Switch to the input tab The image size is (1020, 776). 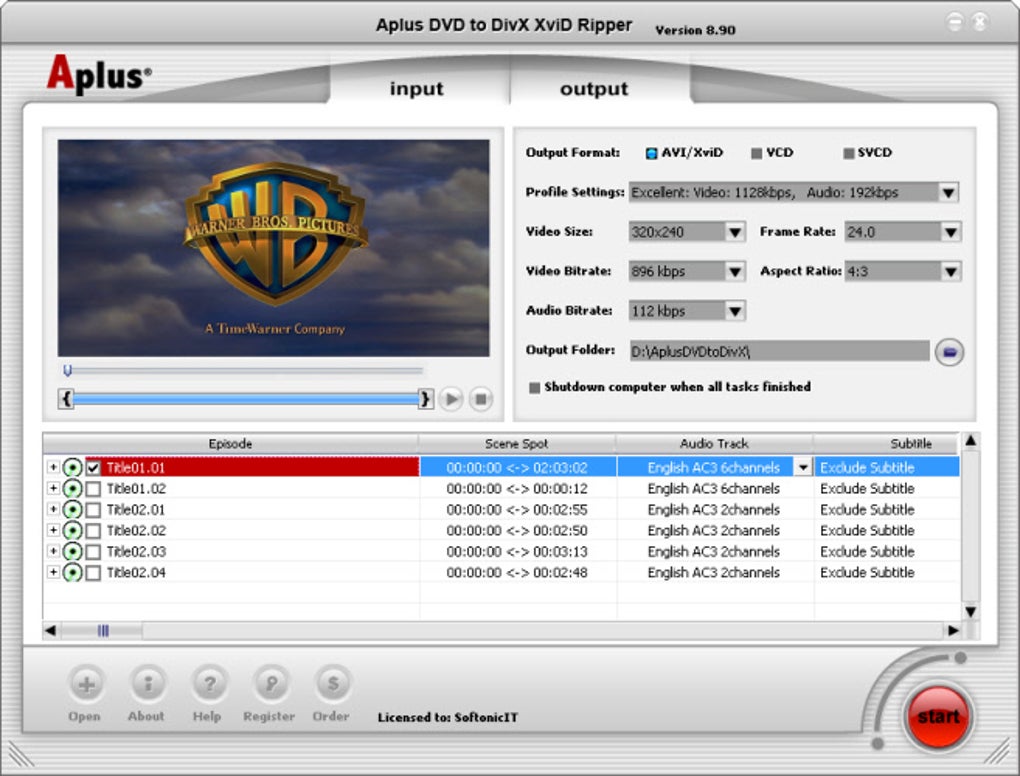pyautogui.click(x=417, y=88)
